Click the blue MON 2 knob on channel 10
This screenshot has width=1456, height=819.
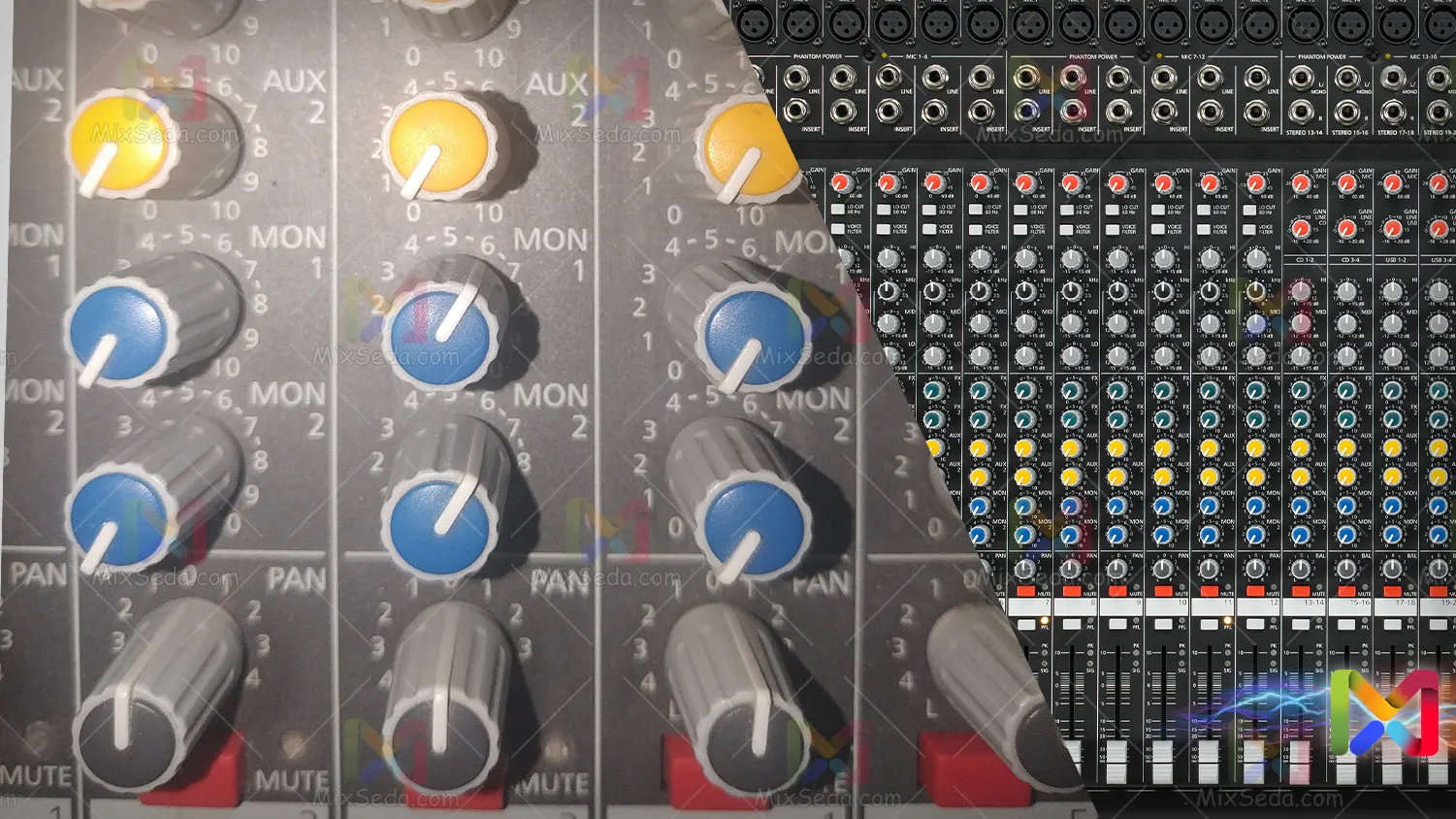click(x=1163, y=534)
